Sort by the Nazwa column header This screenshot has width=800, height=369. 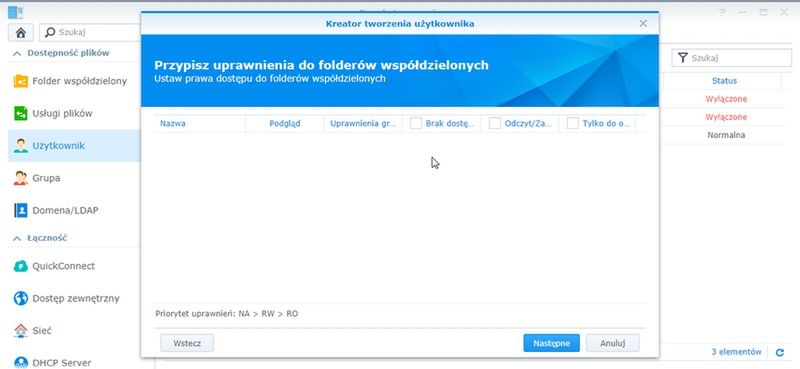[x=199, y=124]
